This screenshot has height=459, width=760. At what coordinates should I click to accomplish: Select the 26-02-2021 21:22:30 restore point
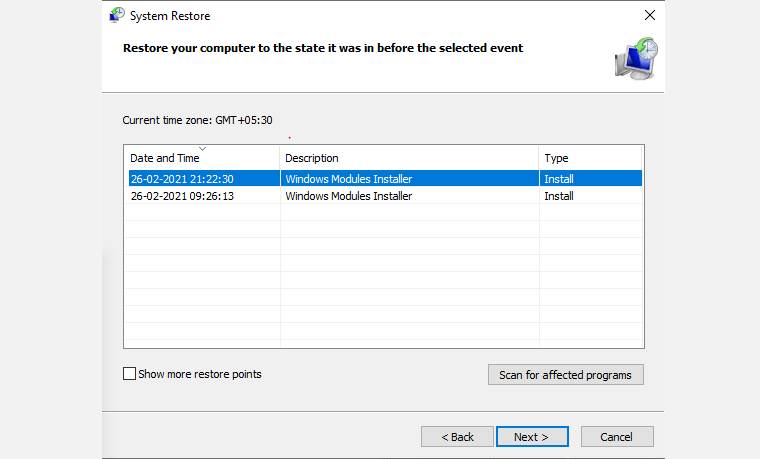(x=182, y=179)
